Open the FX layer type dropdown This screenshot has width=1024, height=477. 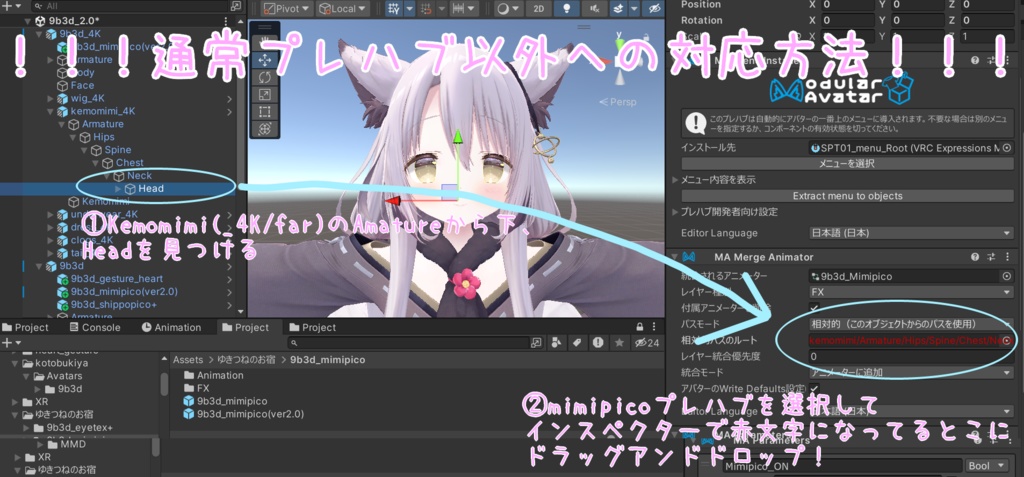coord(910,291)
